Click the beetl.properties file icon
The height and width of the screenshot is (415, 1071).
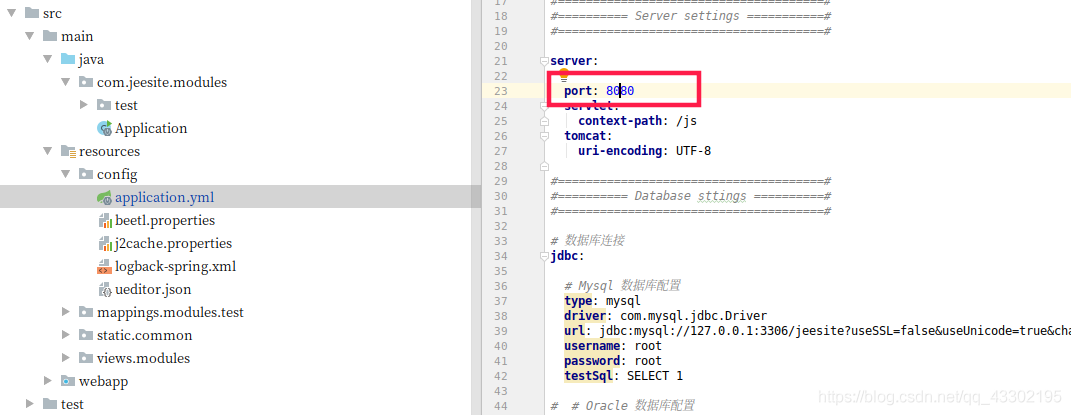coord(105,220)
